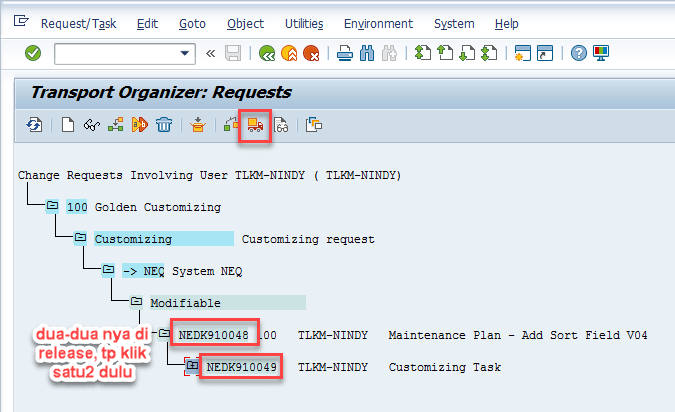Open Help with the question mark icon
The image size is (675, 412).
(x=578, y=53)
